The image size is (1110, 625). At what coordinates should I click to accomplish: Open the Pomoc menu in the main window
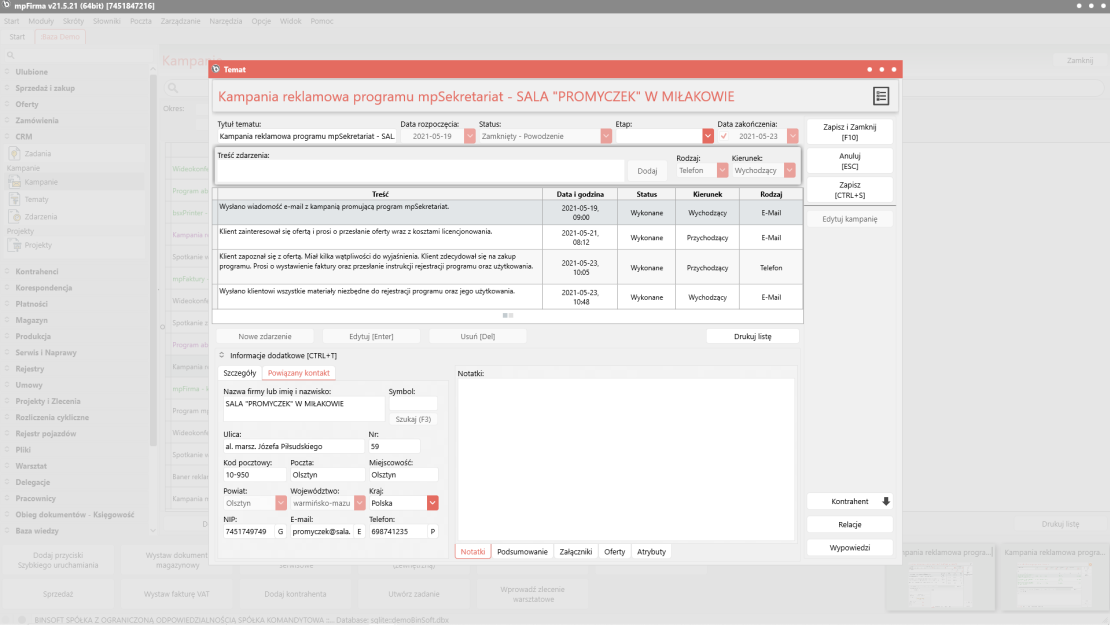click(x=321, y=21)
